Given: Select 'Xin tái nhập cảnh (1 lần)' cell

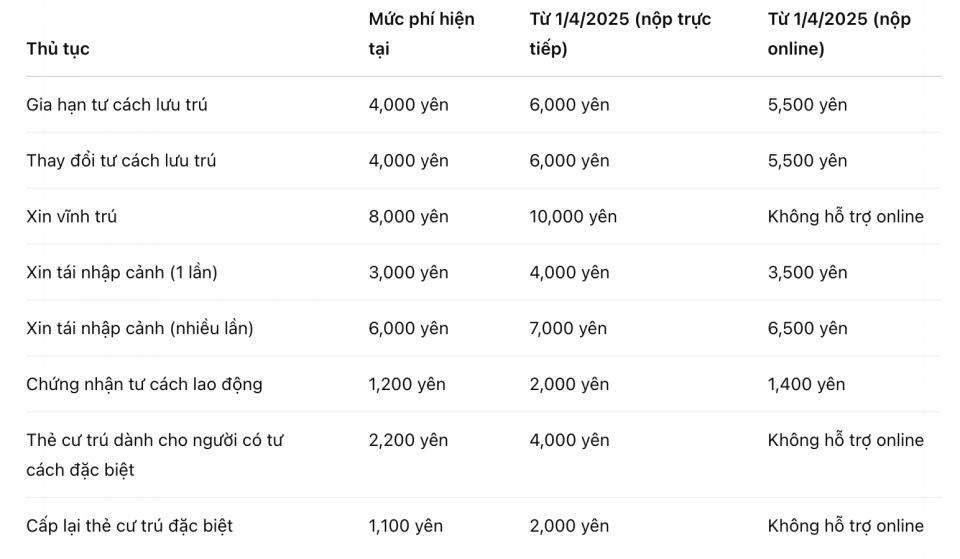Looking at the screenshot, I should [122, 272].
